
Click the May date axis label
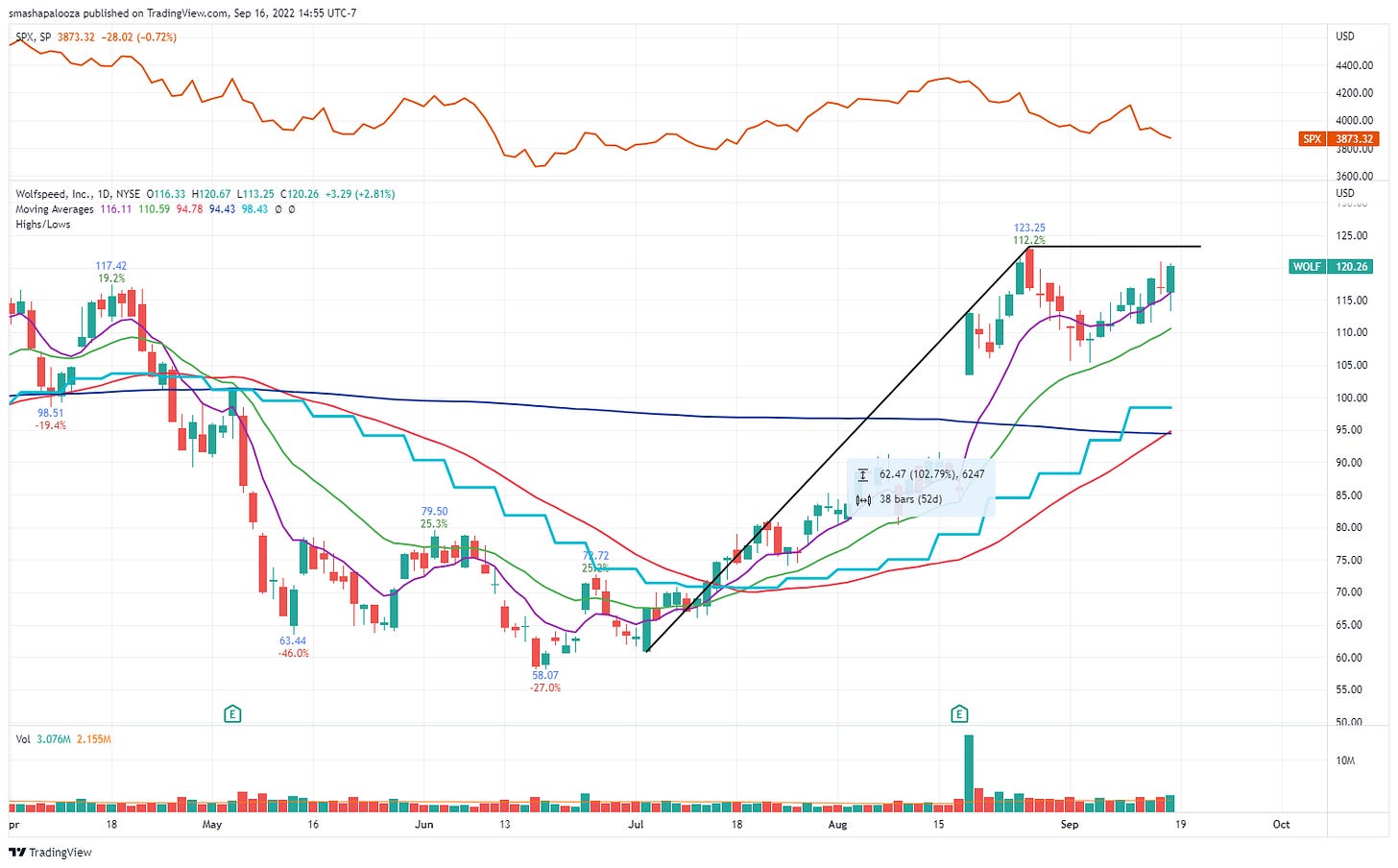[212, 824]
